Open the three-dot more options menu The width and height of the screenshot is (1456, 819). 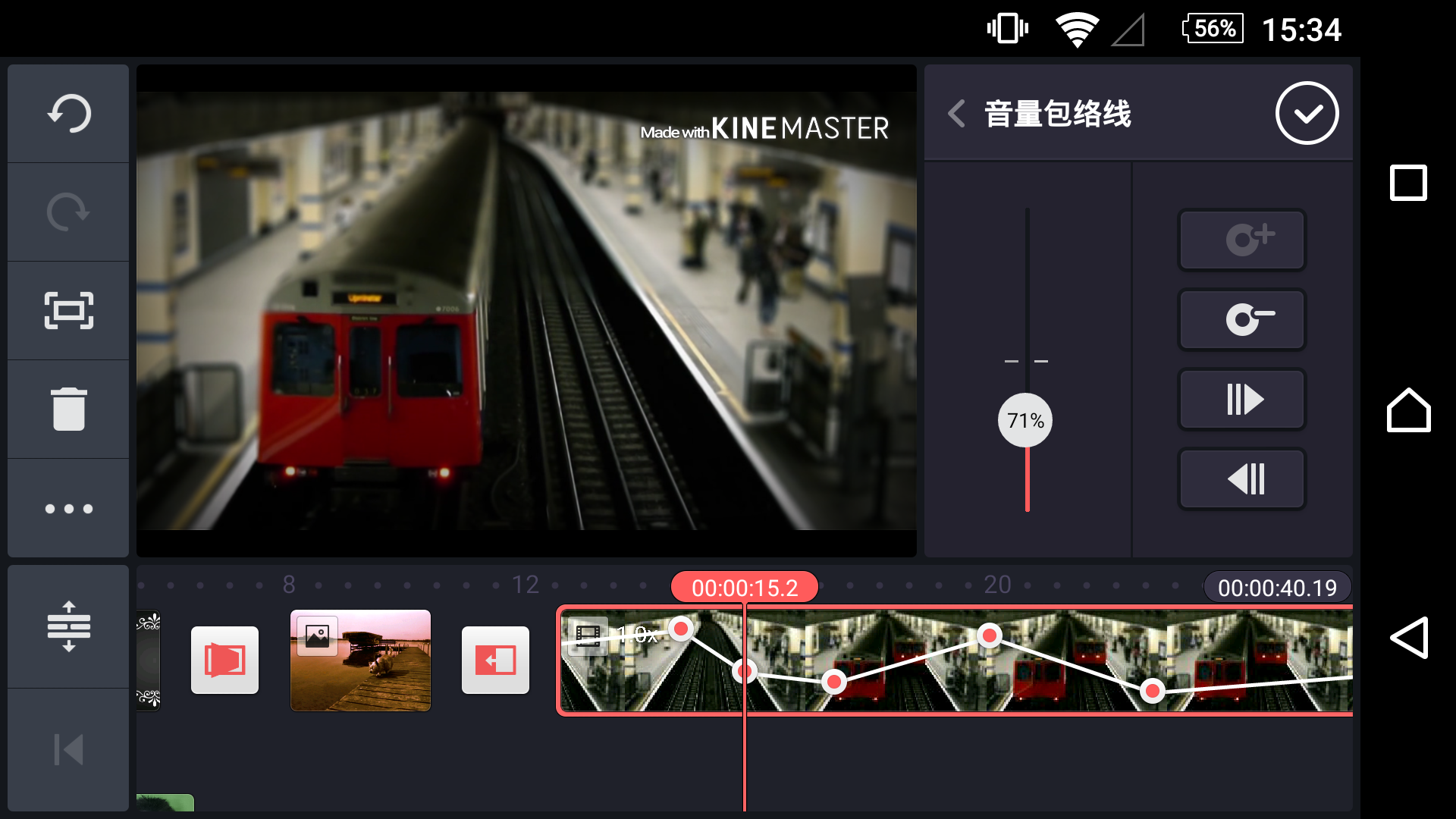click(x=68, y=509)
